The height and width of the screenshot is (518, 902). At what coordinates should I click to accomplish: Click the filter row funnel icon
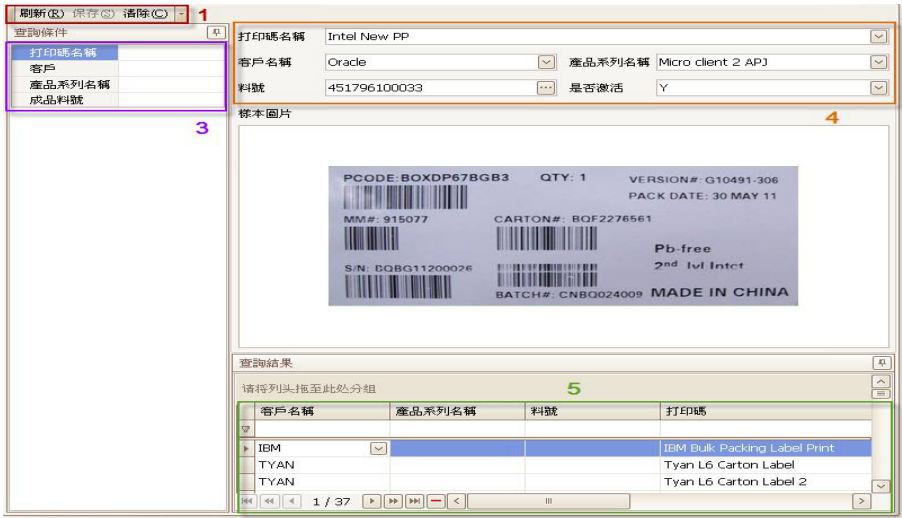246,429
